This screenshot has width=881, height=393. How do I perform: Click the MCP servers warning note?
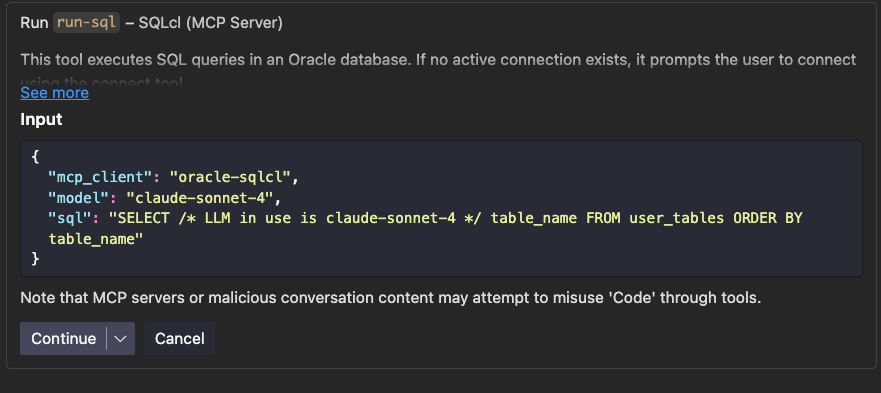[390, 298]
